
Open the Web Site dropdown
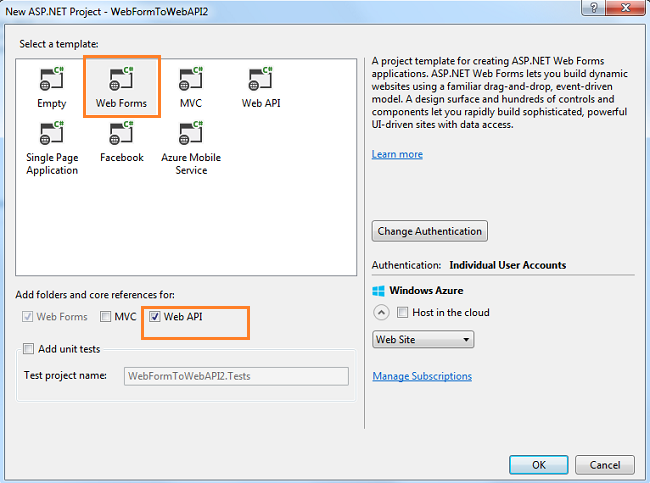pyautogui.click(x=422, y=340)
